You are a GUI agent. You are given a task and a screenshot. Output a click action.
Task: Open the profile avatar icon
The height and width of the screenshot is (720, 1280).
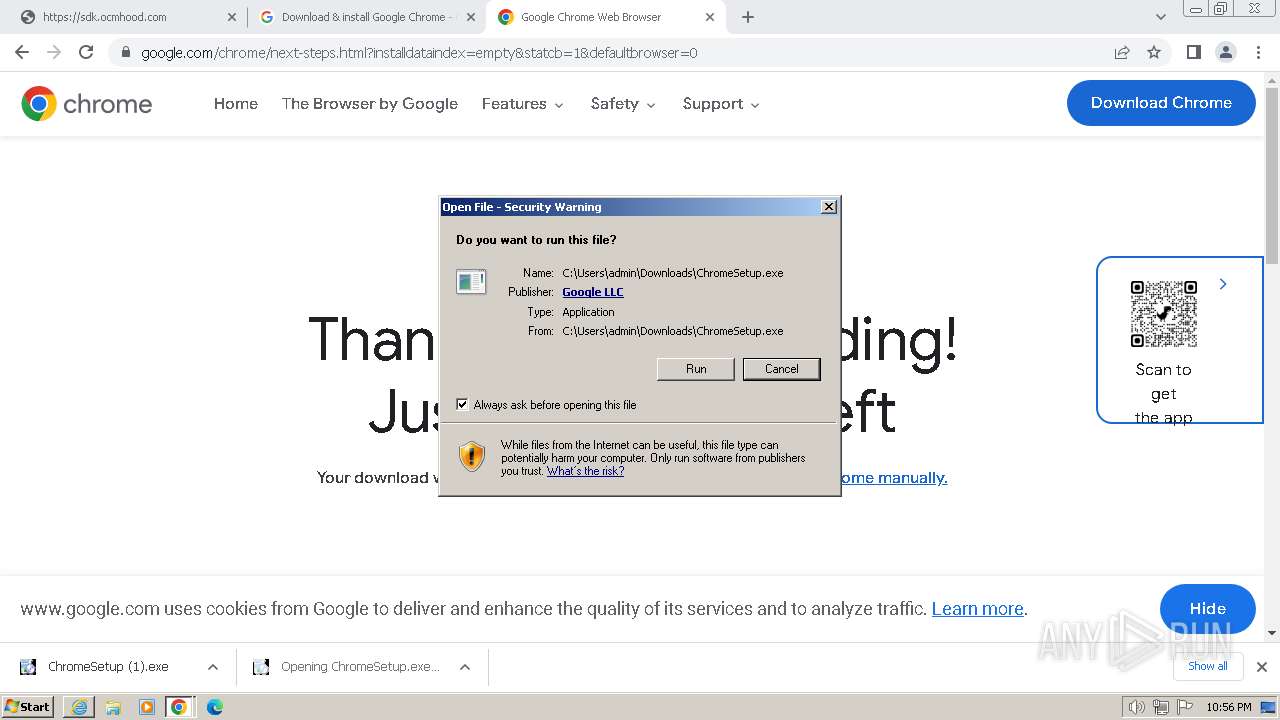pos(1225,52)
